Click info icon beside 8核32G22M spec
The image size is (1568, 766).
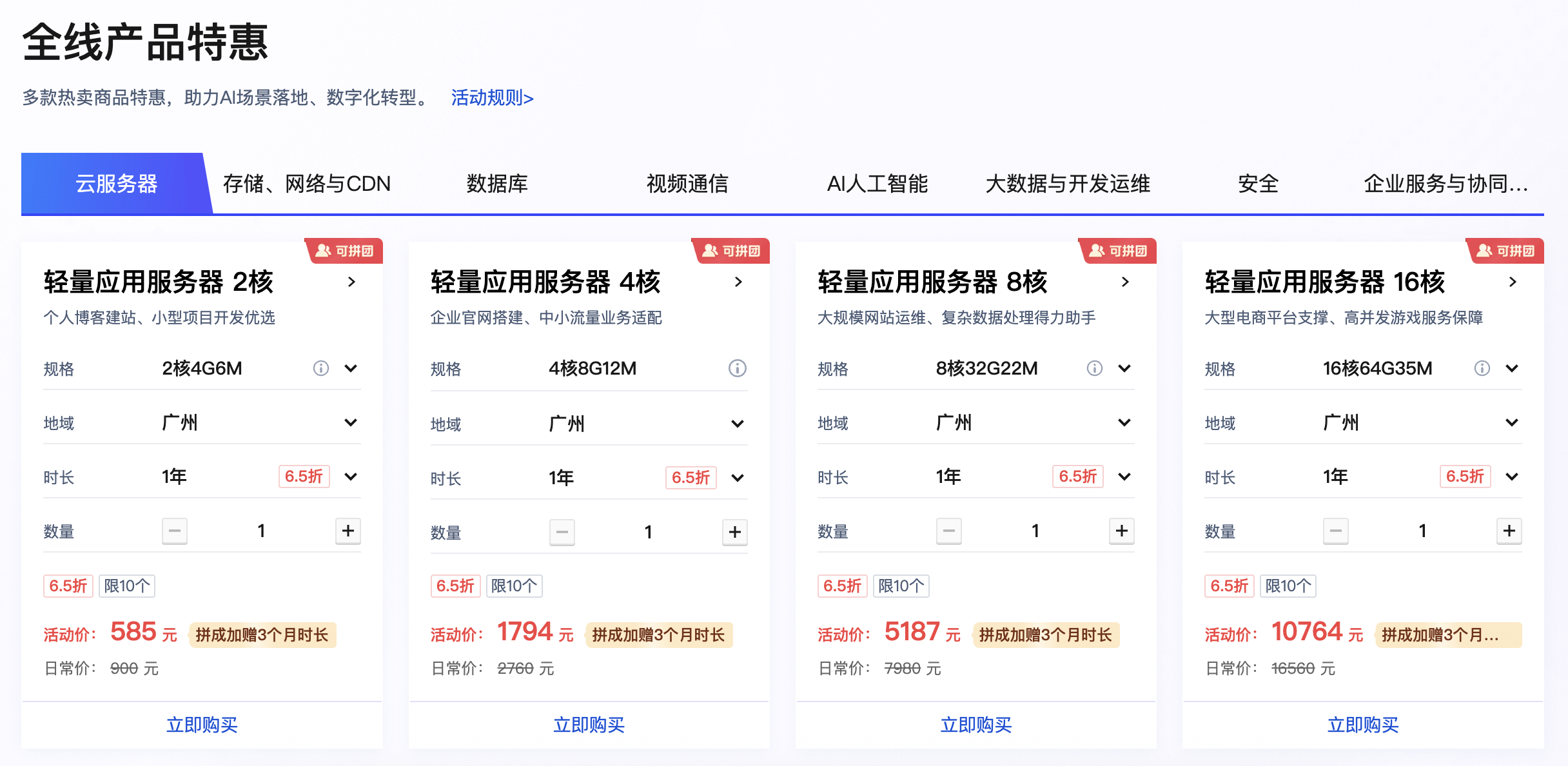coord(1095,368)
